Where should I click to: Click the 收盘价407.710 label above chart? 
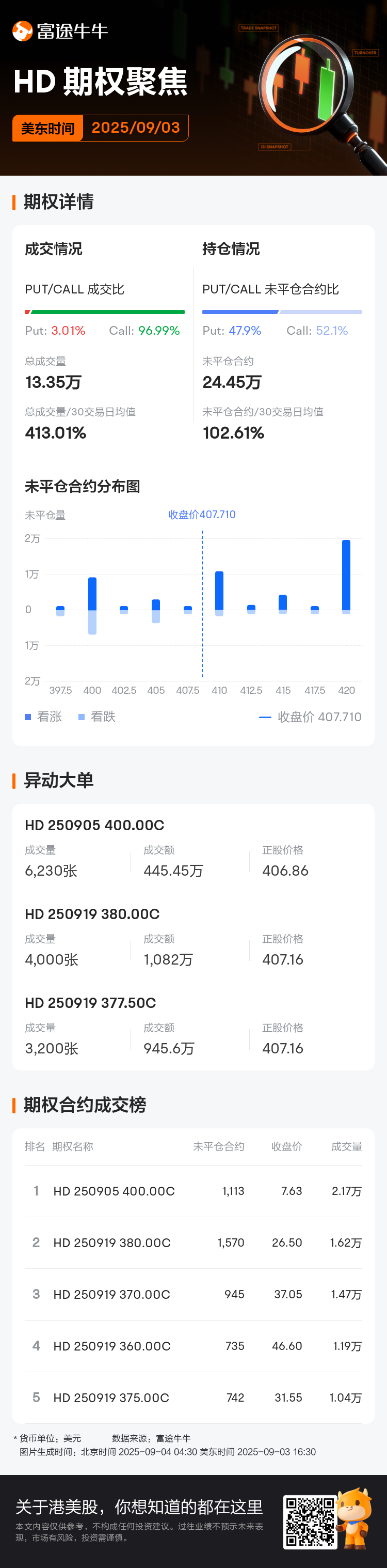202,515
